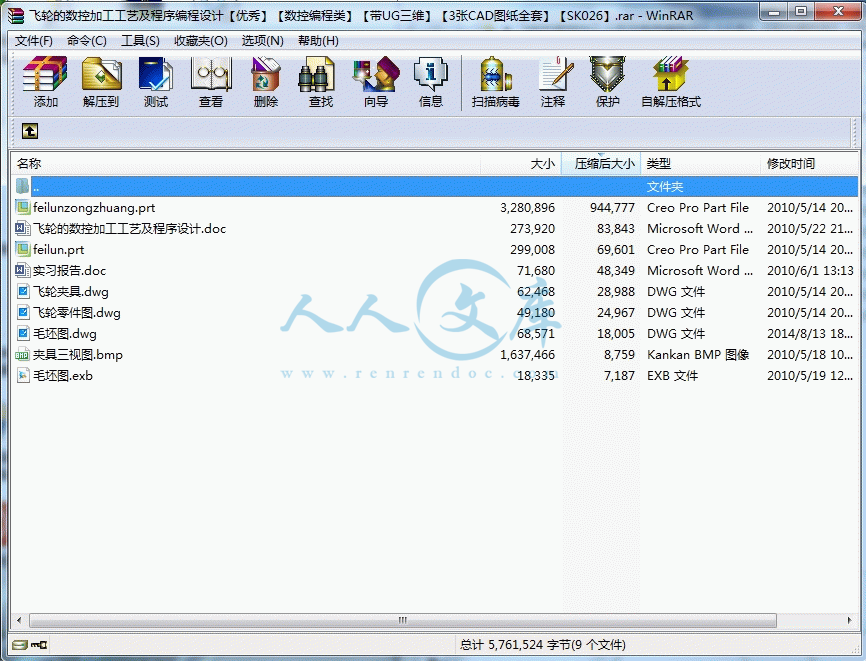
Task: Select file 毛坯图.exb
Action: point(62,376)
